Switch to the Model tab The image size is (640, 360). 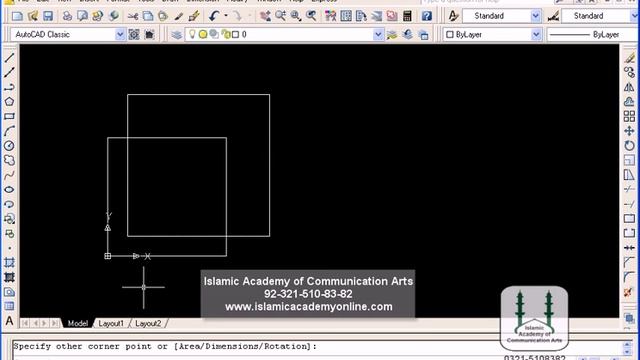[x=78, y=323]
